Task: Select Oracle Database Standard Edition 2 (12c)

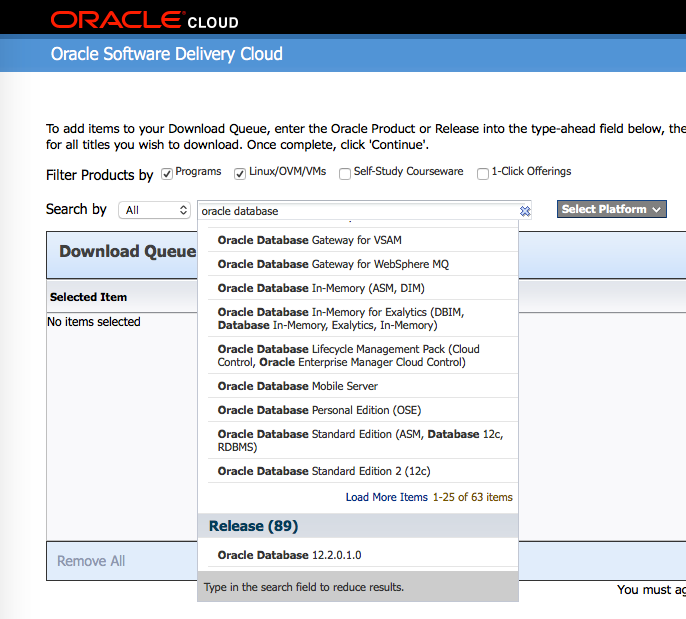Action: 362,471
